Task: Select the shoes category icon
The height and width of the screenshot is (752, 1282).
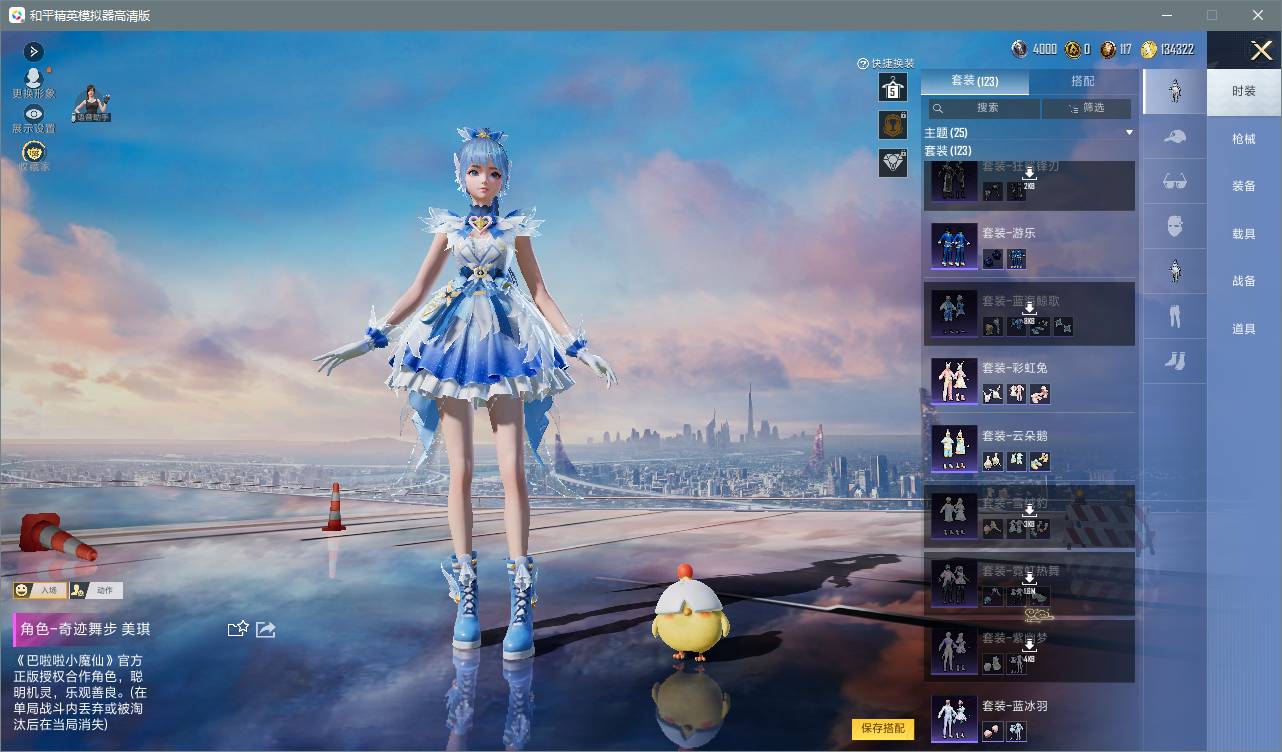Action: click(1176, 361)
